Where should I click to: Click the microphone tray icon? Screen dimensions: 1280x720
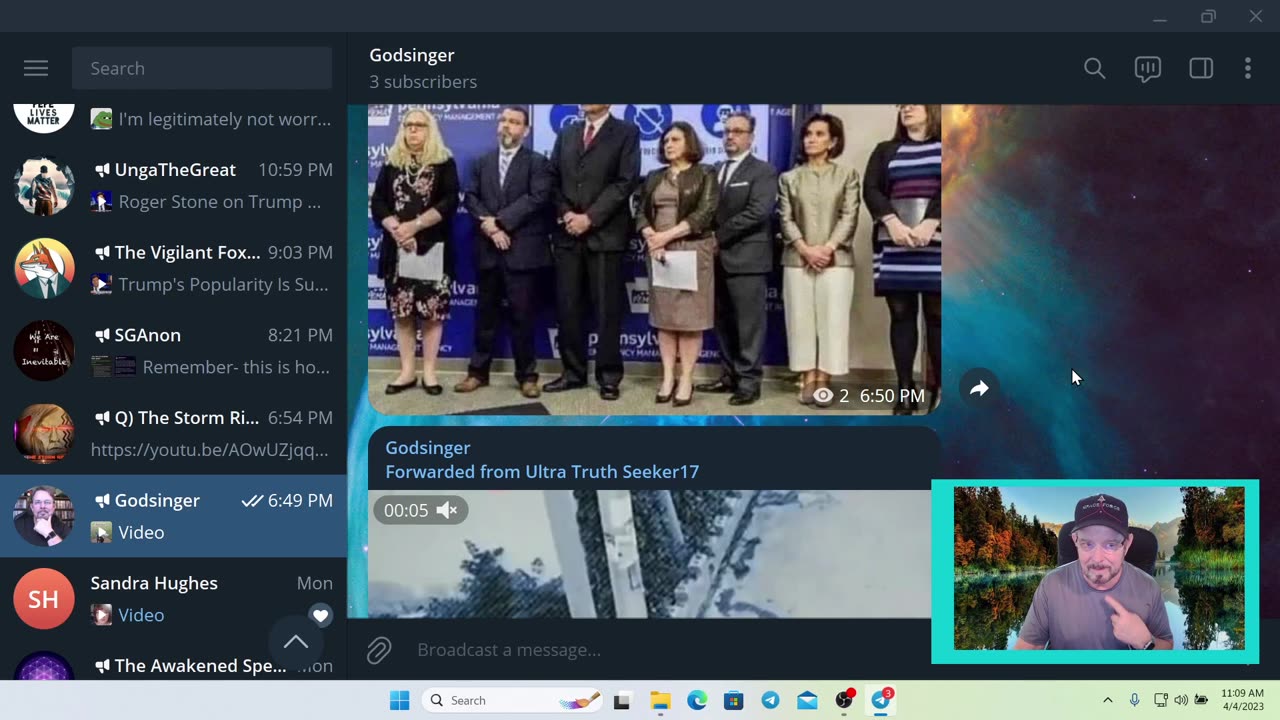click(1134, 700)
